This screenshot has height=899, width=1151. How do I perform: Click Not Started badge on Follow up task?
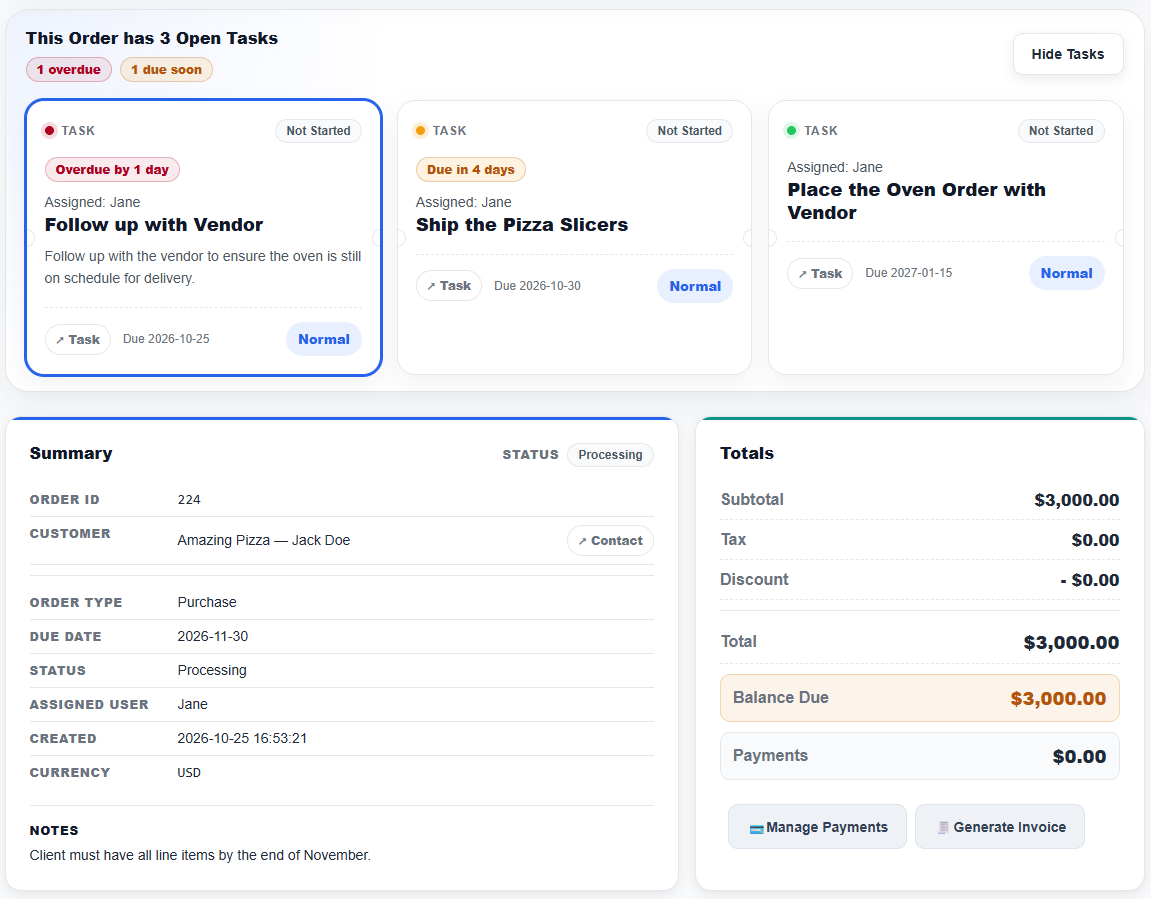pos(318,131)
